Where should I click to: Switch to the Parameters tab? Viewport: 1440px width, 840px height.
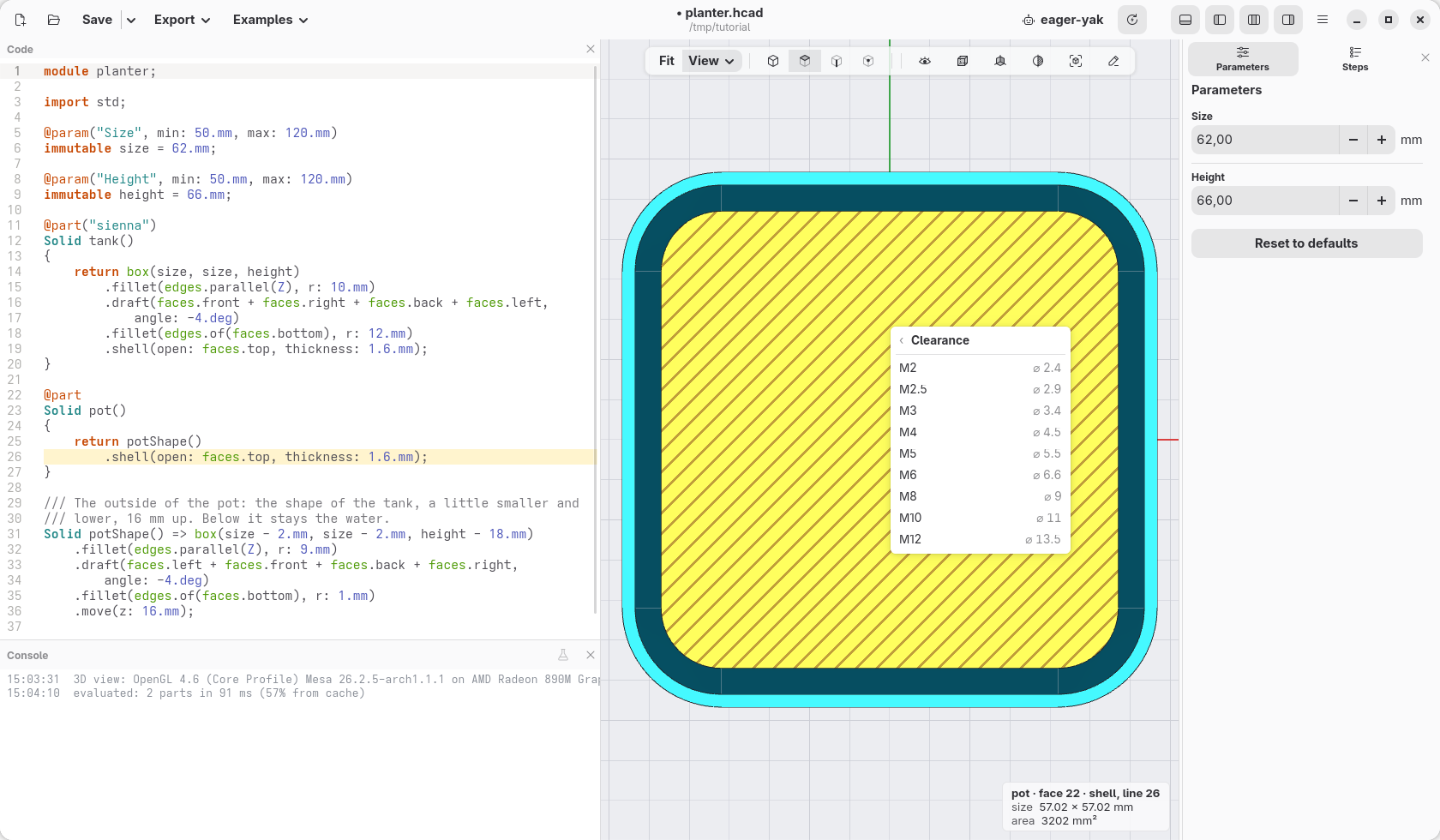[1243, 59]
